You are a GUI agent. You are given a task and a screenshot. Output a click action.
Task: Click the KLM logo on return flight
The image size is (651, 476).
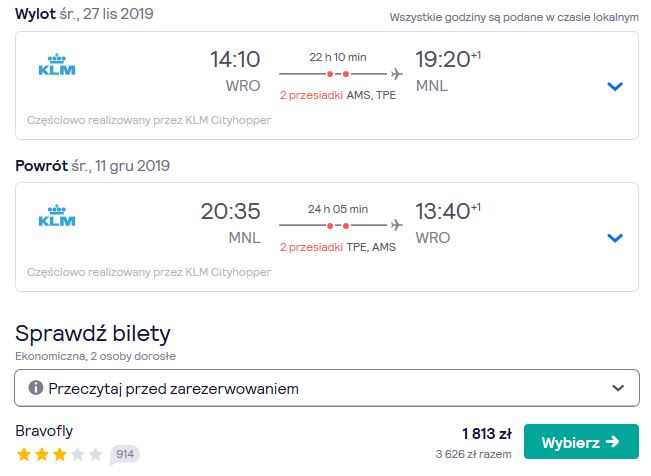pos(57,216)
